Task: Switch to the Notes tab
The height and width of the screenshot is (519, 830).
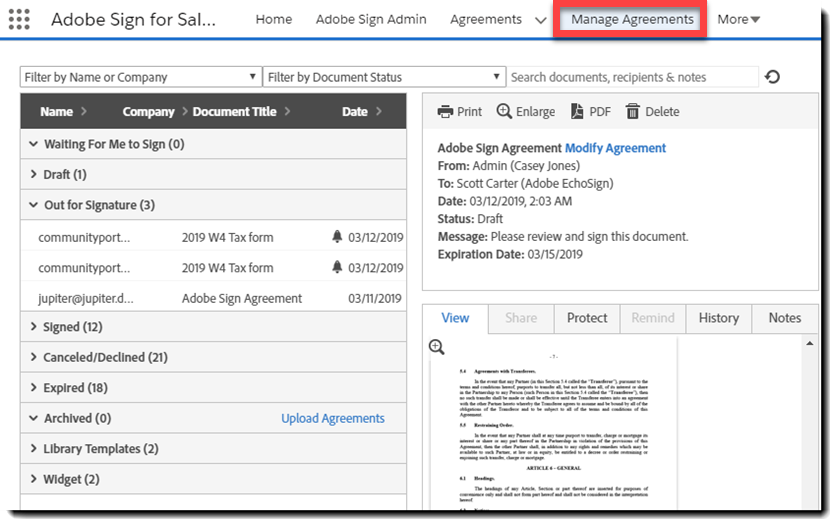Action: (x=785, y=318)
